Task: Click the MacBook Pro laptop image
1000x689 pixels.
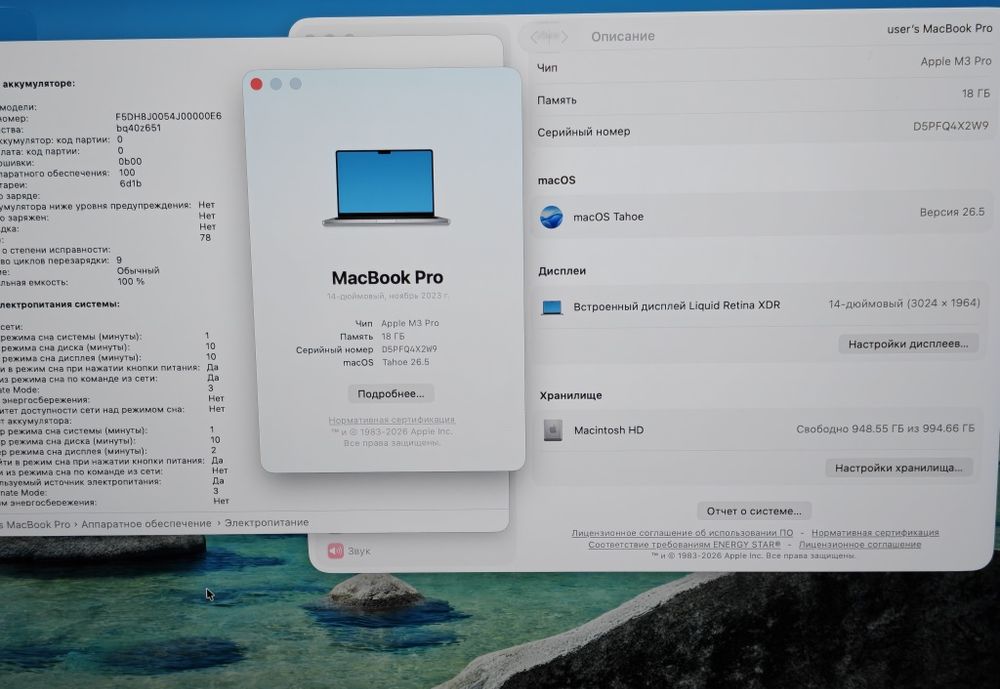Action: [386, 188]
